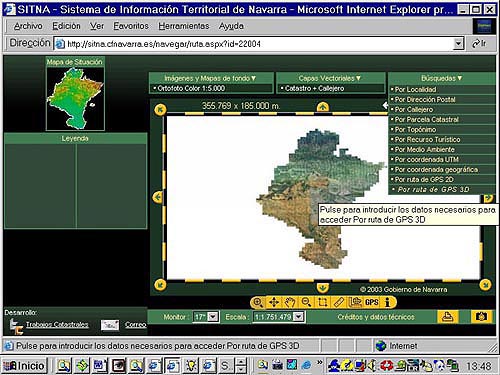Open the Favoritos menu
Image resolution: width=500 pixels, height=375 pixels.
click(x=131, y=26)
